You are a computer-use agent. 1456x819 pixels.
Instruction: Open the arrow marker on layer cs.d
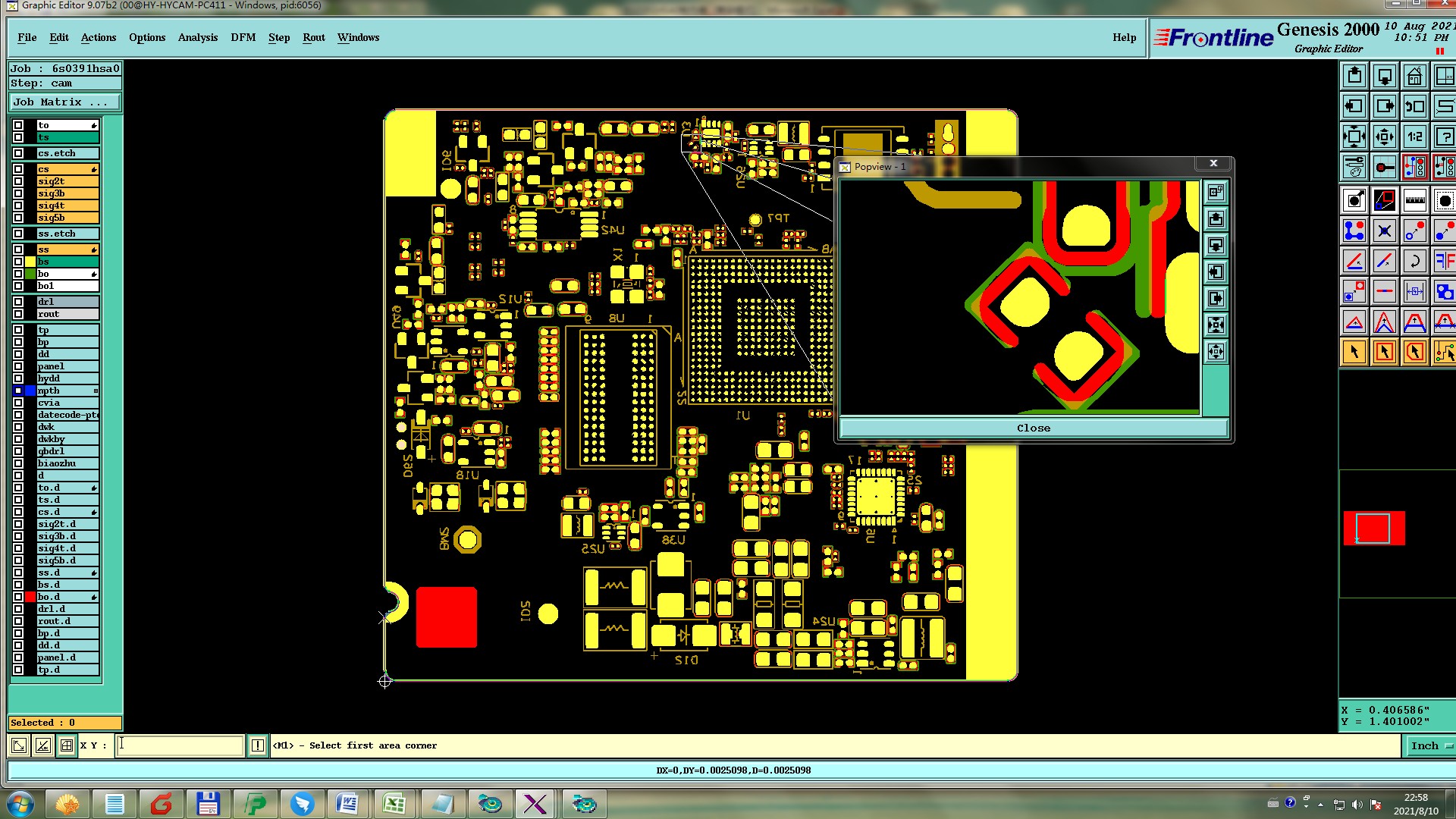(94, 513)
